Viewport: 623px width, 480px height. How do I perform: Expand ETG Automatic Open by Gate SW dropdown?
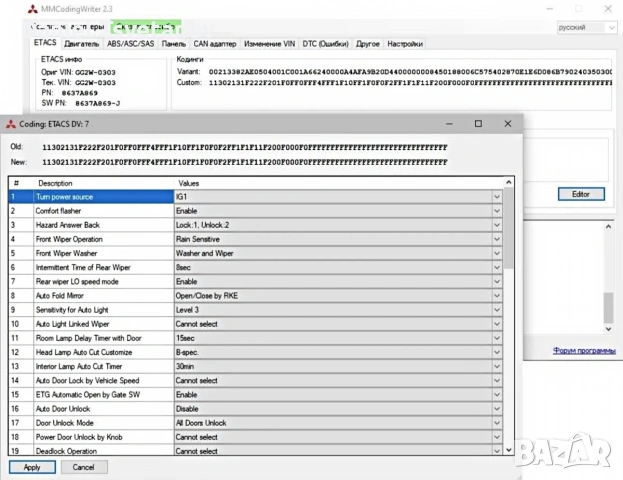pos(497,395)
